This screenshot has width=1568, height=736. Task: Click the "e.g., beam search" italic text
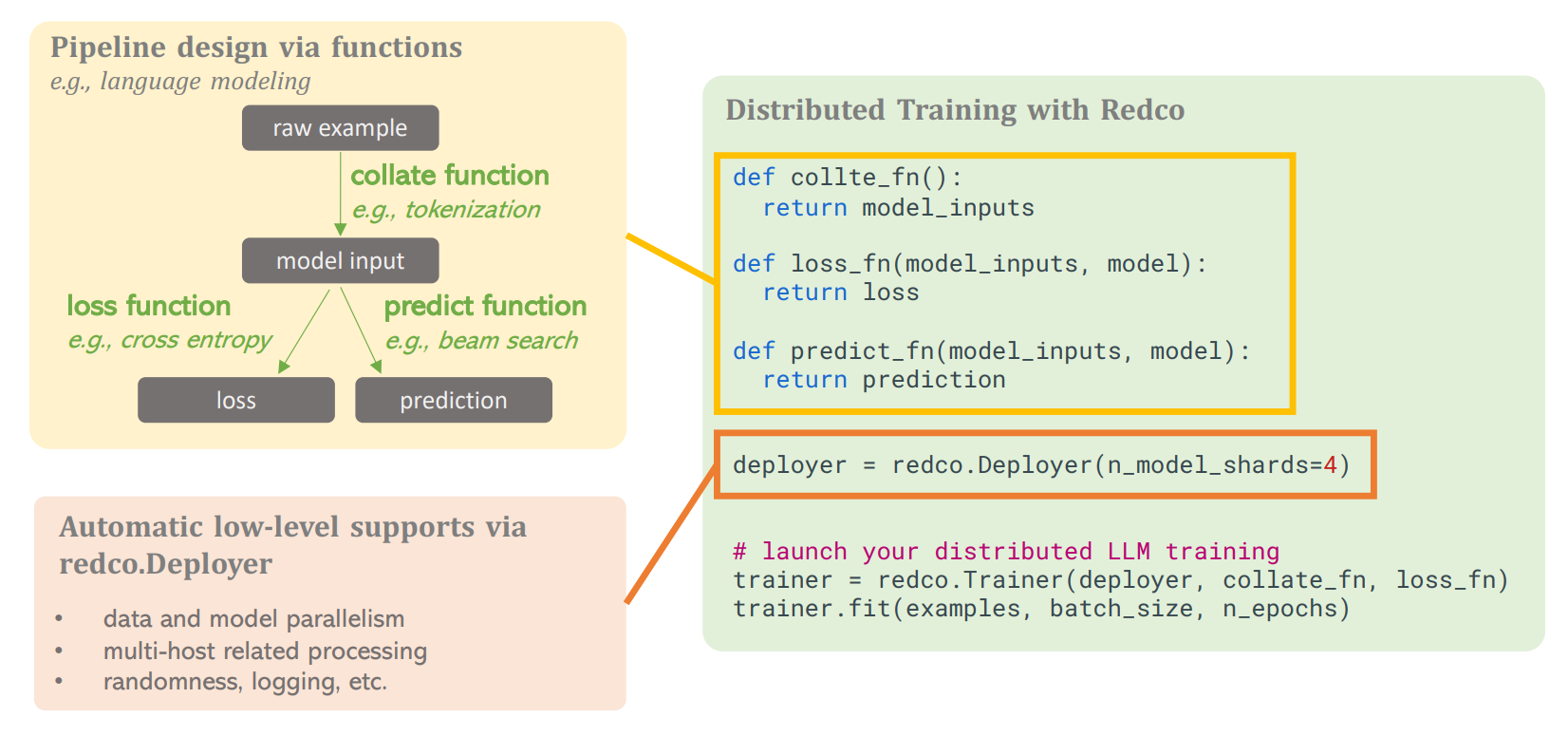click(481, 341)
